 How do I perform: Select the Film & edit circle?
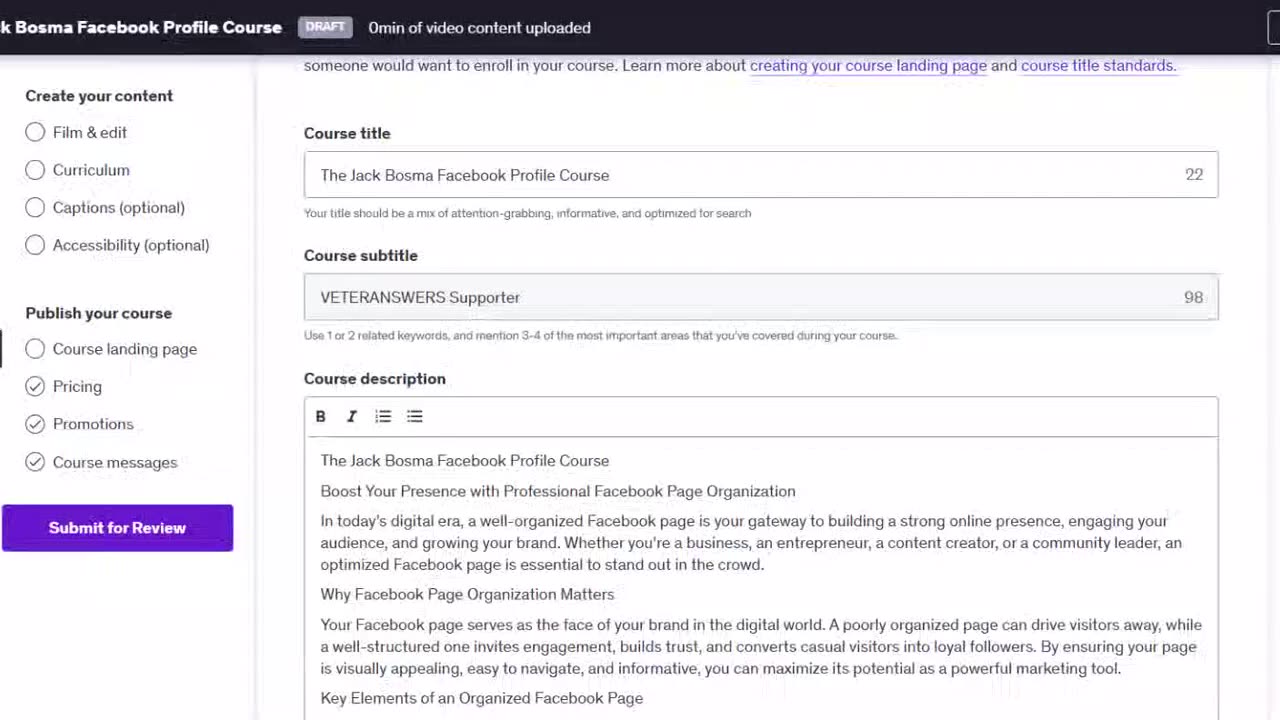(35, 132)
